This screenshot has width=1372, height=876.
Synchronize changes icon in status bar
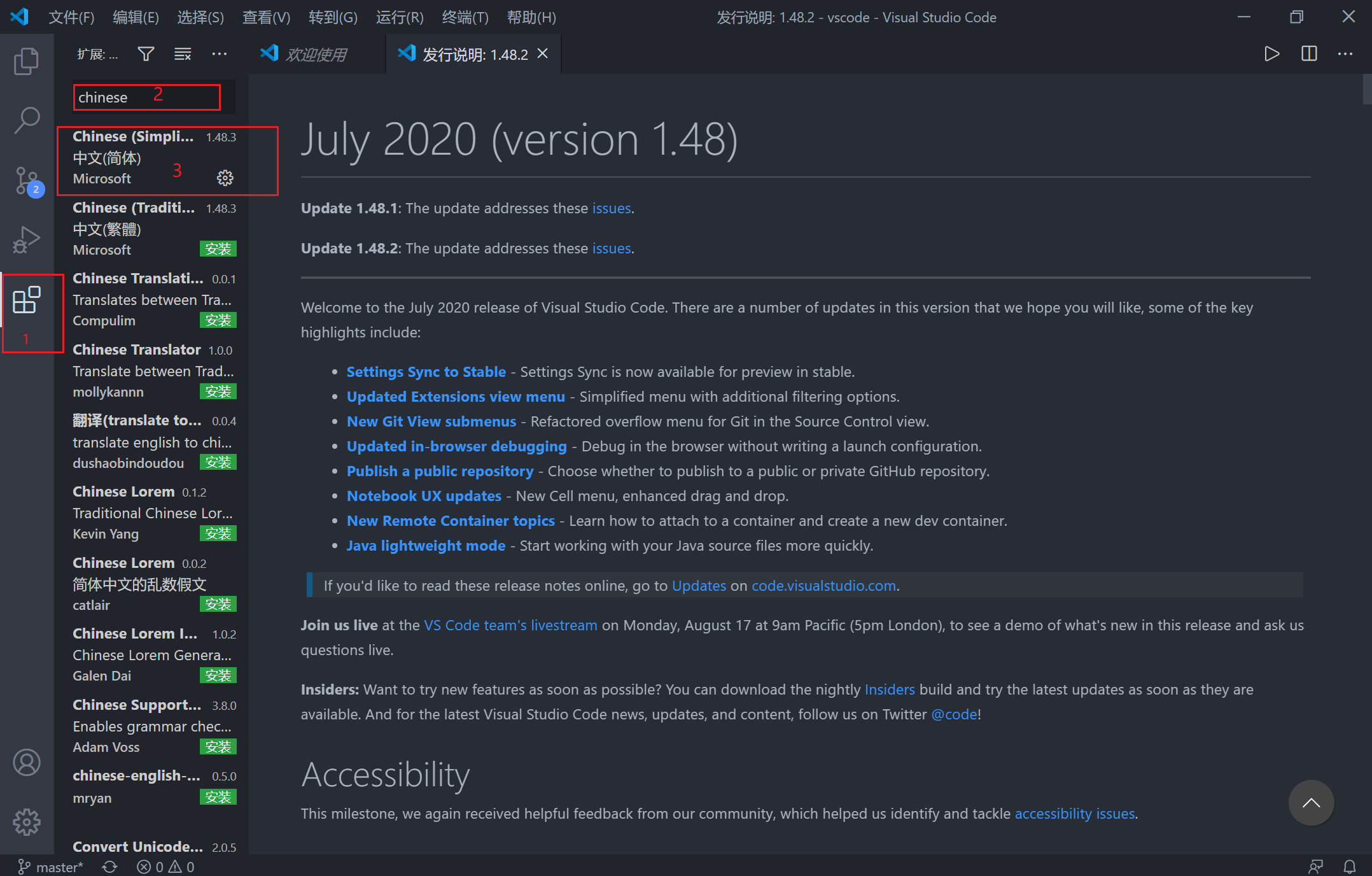click(x=109, y=866)
